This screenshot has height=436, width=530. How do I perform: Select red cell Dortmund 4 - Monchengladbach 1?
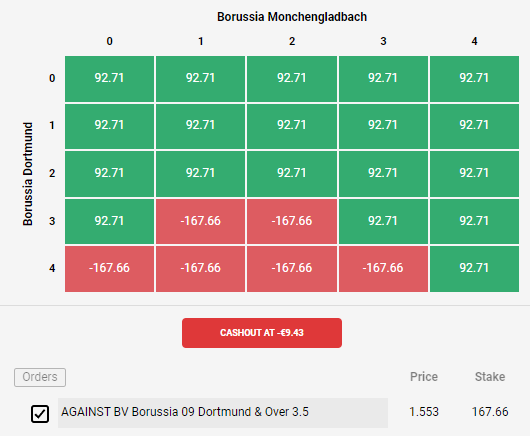(200, 269)
